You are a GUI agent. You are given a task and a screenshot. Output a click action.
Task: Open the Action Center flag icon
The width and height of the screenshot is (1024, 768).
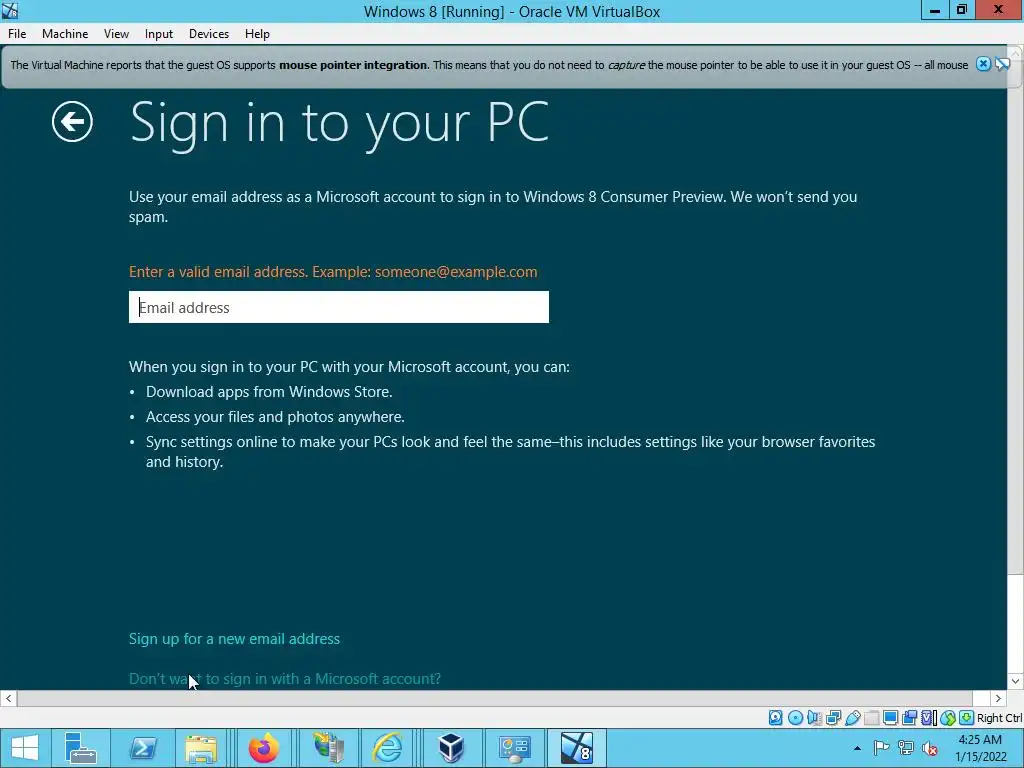[x=881, y=748]
